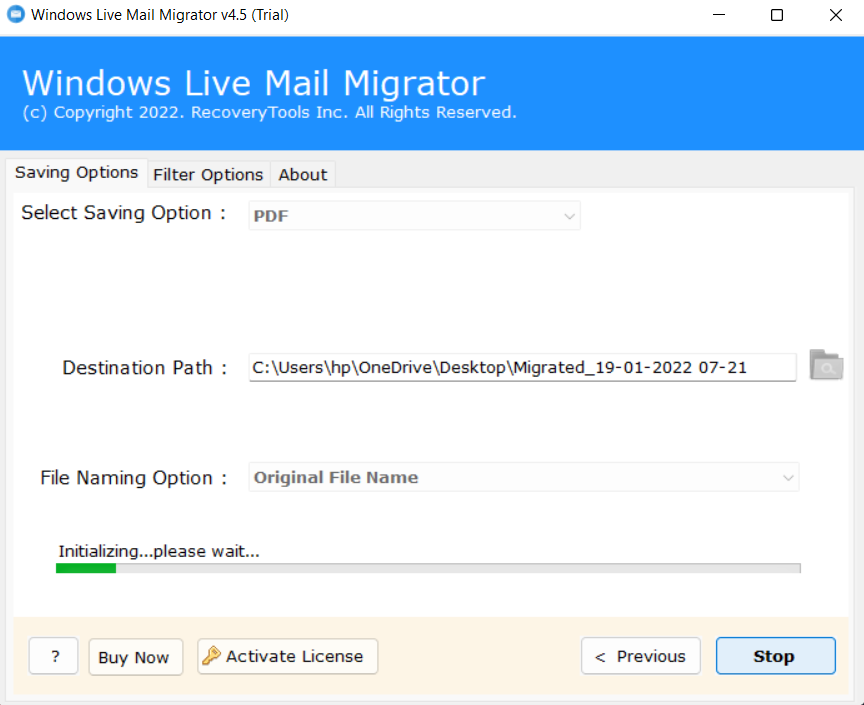Open the Filter Options tab
This screenshot has height=705, width=864.
click(x=208, y=175)
